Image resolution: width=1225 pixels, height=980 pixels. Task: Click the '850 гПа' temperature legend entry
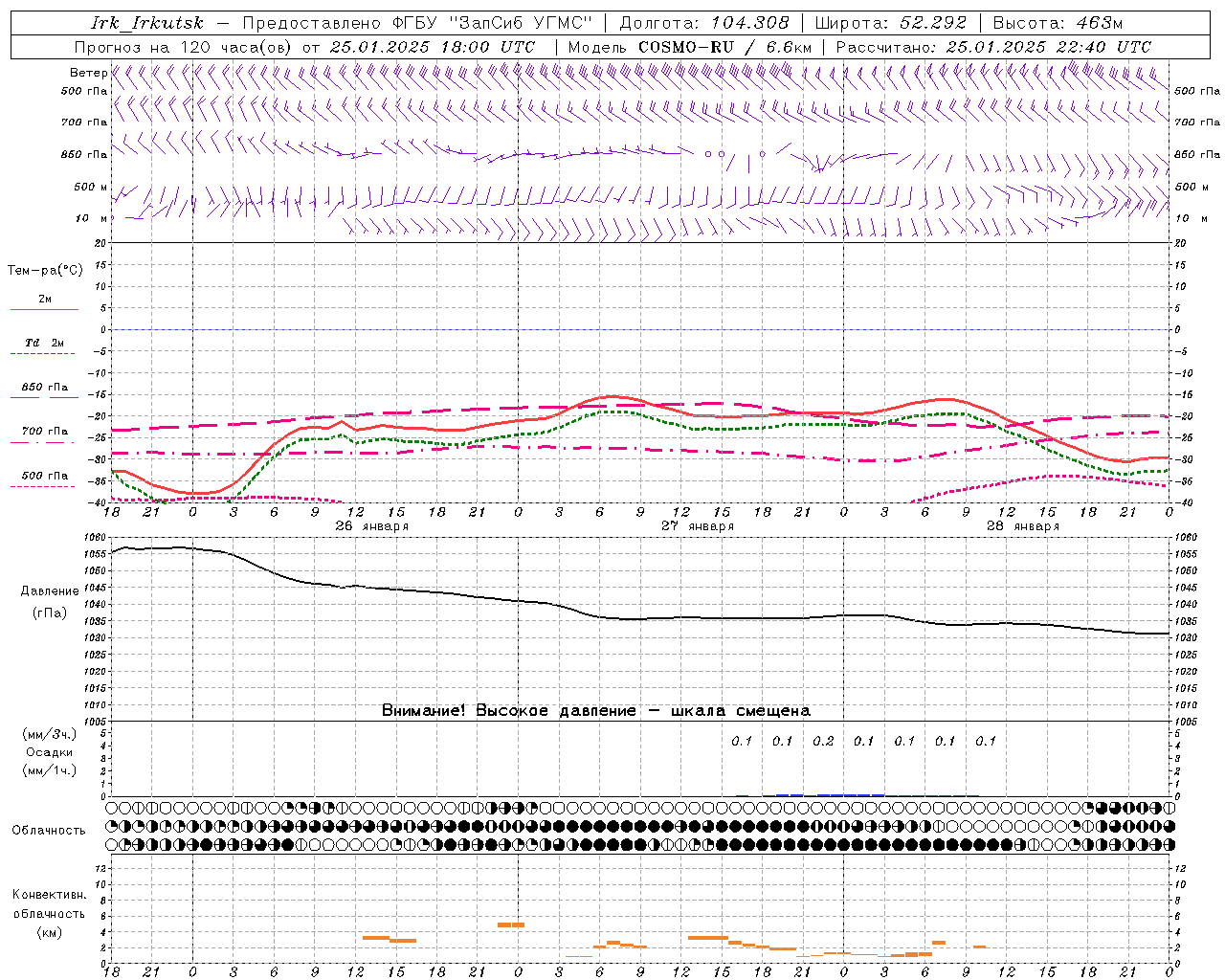[45, 388]
